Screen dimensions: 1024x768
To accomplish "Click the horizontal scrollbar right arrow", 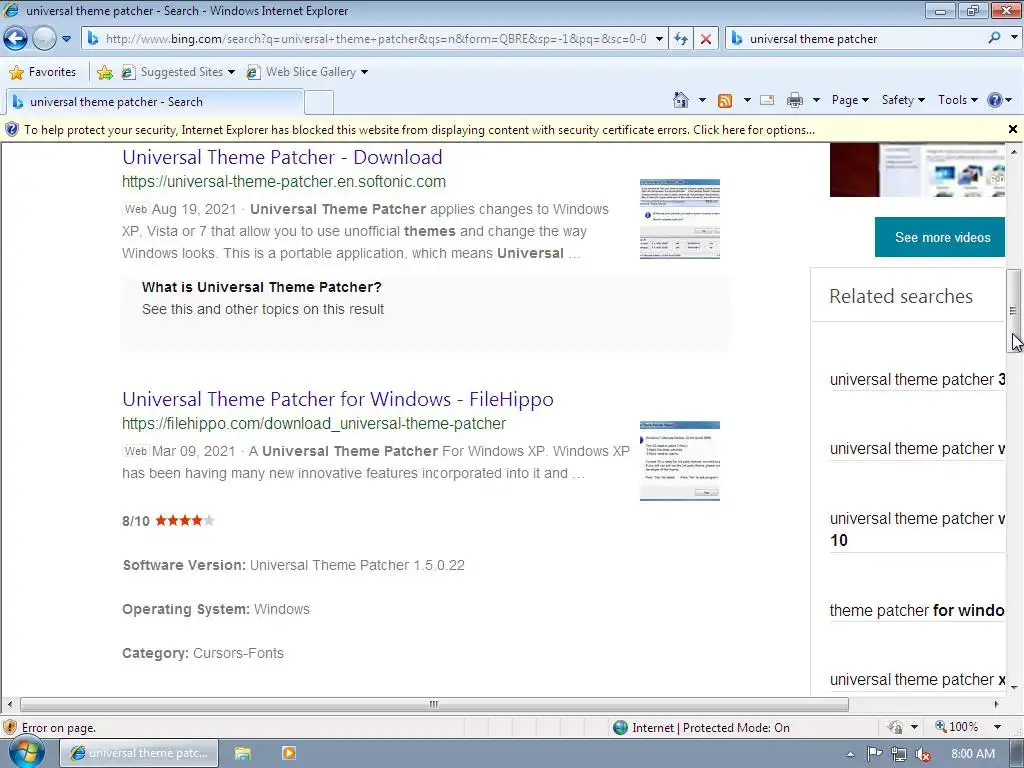I will point(997,705).
